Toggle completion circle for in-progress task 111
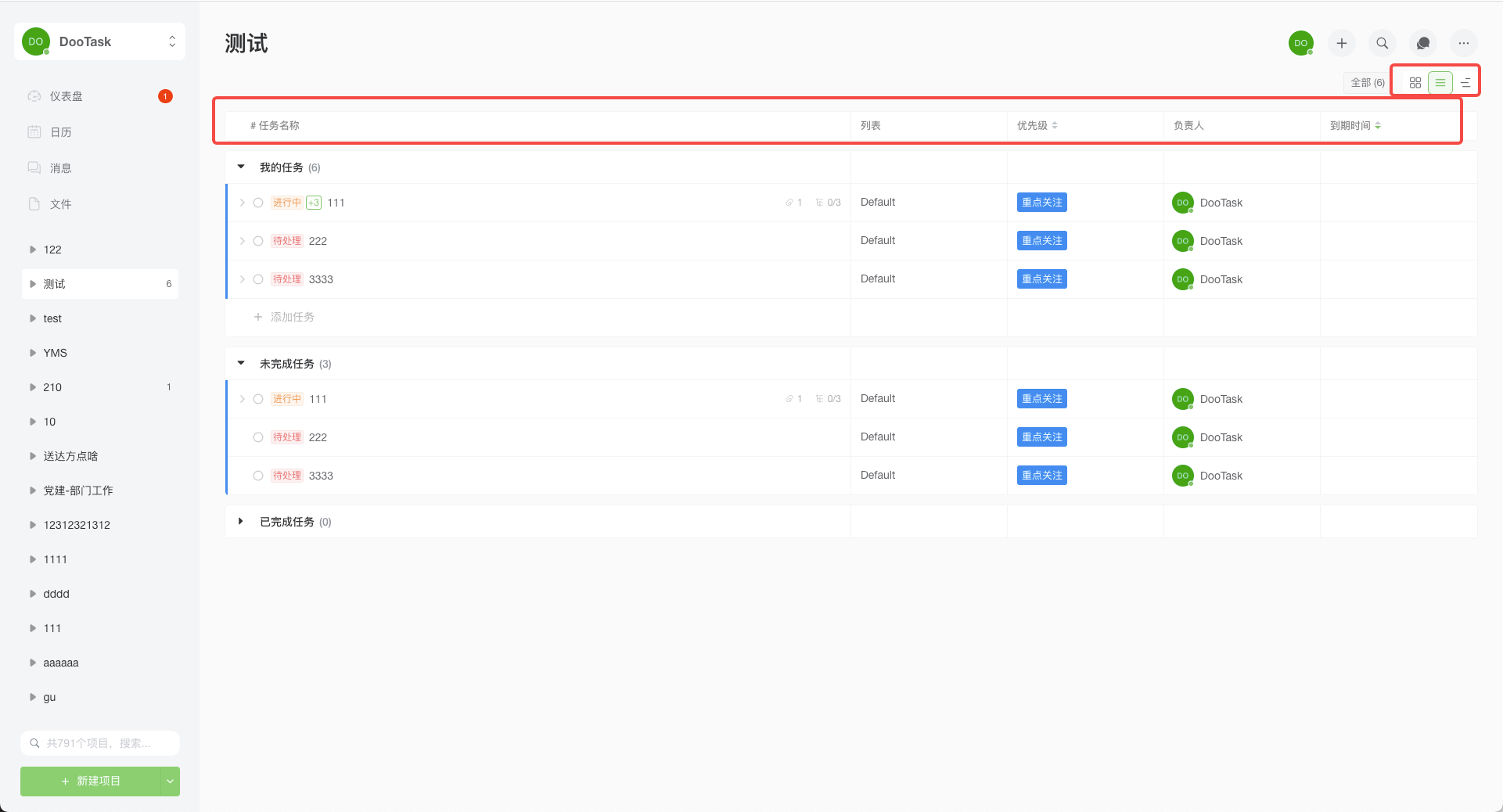Image resolution: width=1503 pixels, height=812 pixels. (258, 202)
